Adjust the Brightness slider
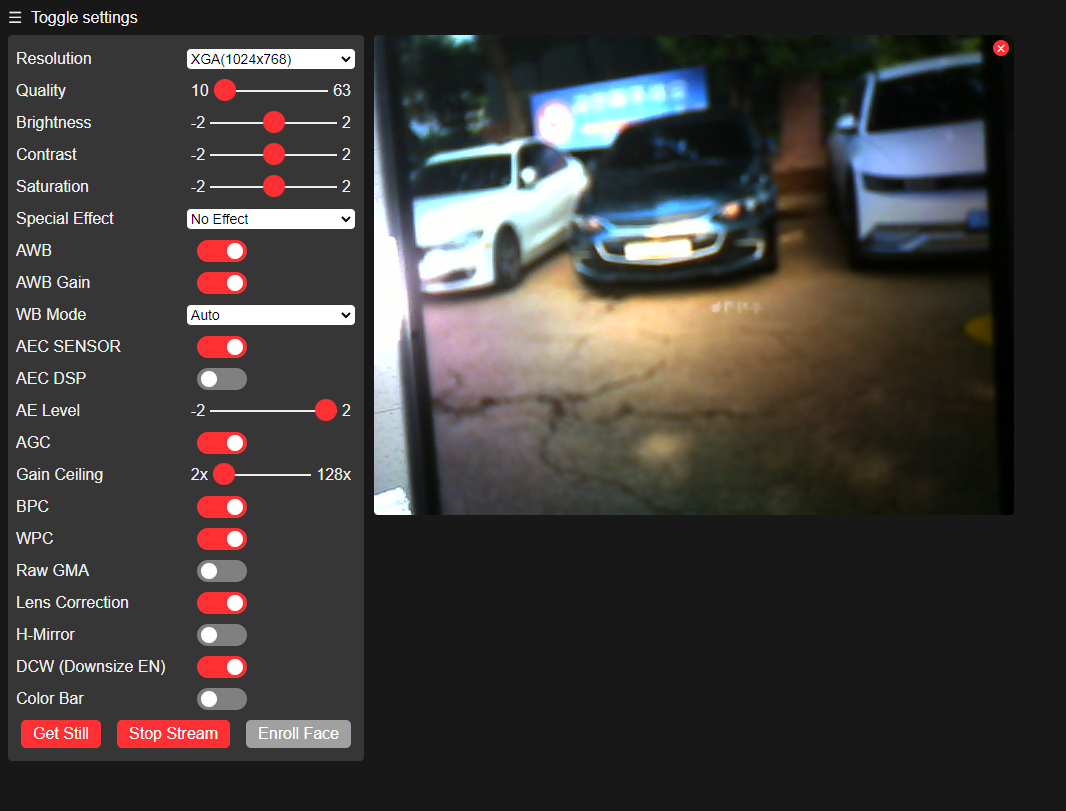 pos(273,122)
